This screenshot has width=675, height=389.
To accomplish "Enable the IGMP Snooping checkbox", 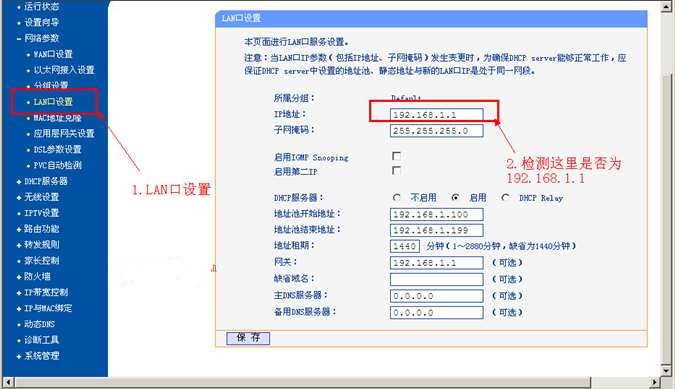I will coord(396,156).
